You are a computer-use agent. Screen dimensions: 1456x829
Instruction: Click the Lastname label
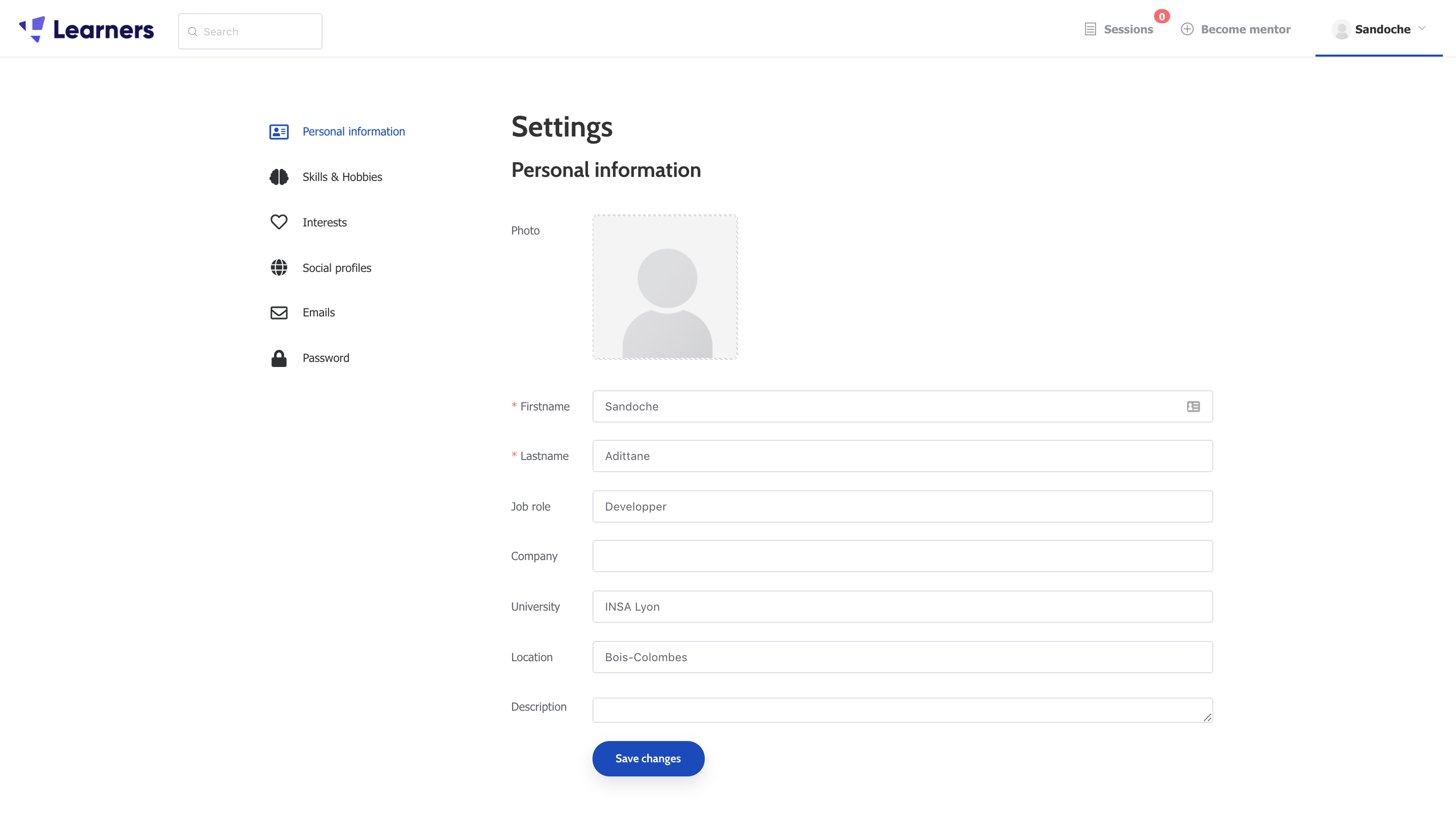tap(544, 456)
